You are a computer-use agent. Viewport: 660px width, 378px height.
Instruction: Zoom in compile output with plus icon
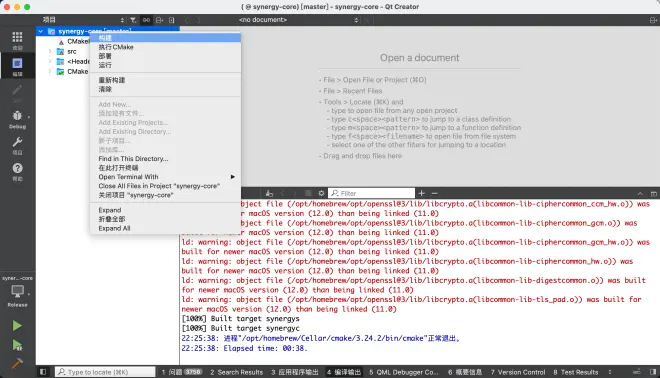click(421, 193)
